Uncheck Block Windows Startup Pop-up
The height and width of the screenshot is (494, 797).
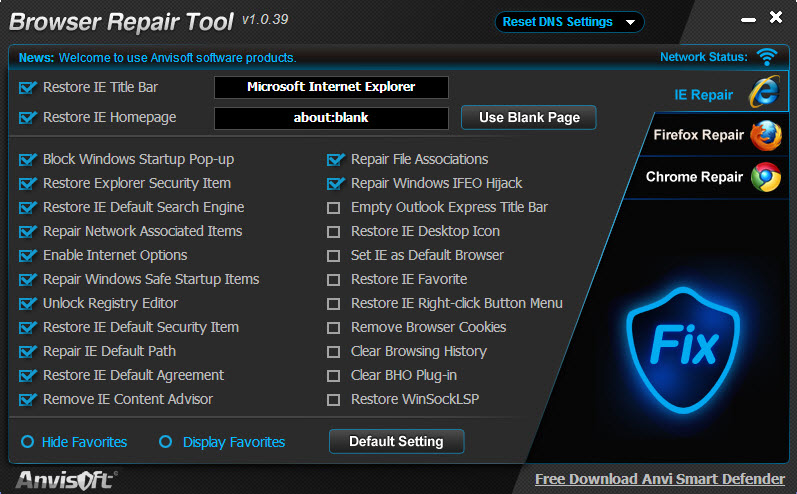(x=27, y=160)
